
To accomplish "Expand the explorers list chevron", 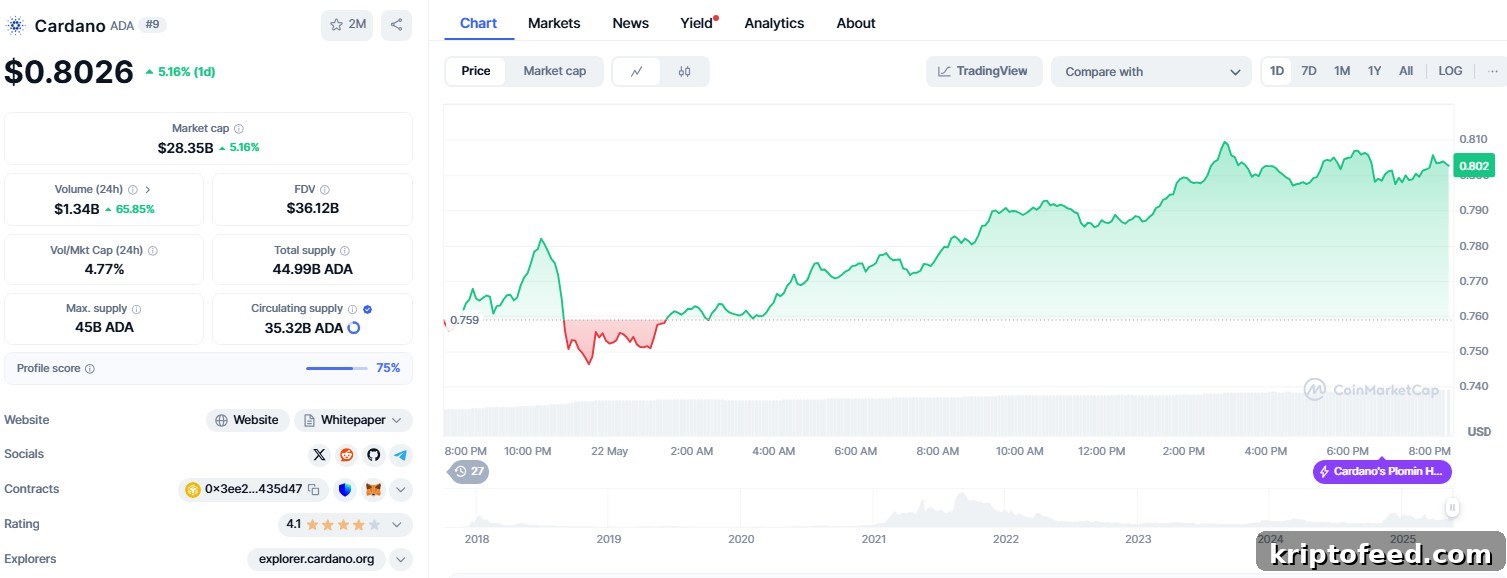I will pyautogui.click(x=401, y=559).
